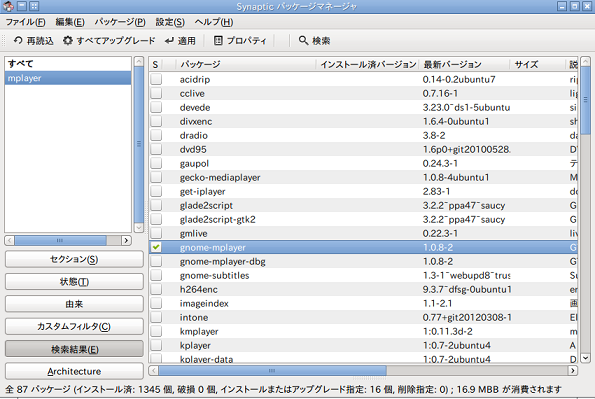The height and width of the screenshot is (399, 595).
Task: Select the get-iplayer package row
Action: point(363,191)
